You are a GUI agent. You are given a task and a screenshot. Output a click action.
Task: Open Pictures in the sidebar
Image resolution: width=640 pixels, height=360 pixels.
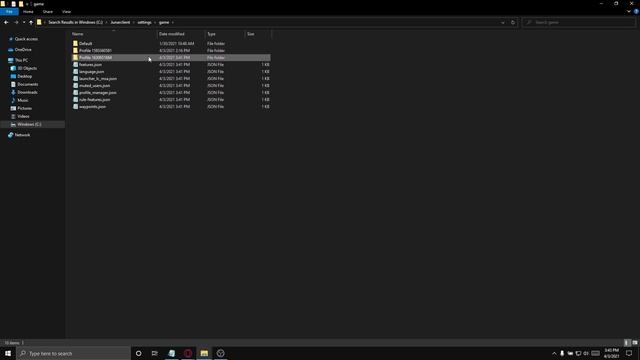pyautogui.click(x=24, y=108)
